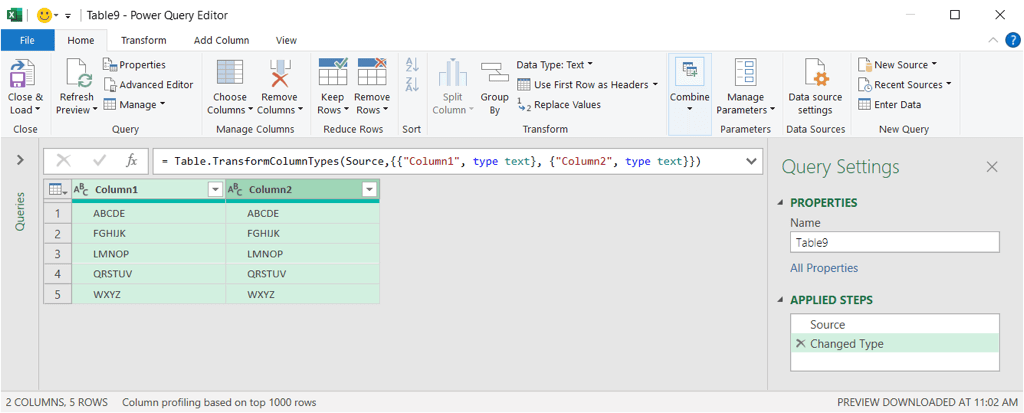Expand the Queries pane chevron
The image size is (1024, 413).
(x=20, y=160)
